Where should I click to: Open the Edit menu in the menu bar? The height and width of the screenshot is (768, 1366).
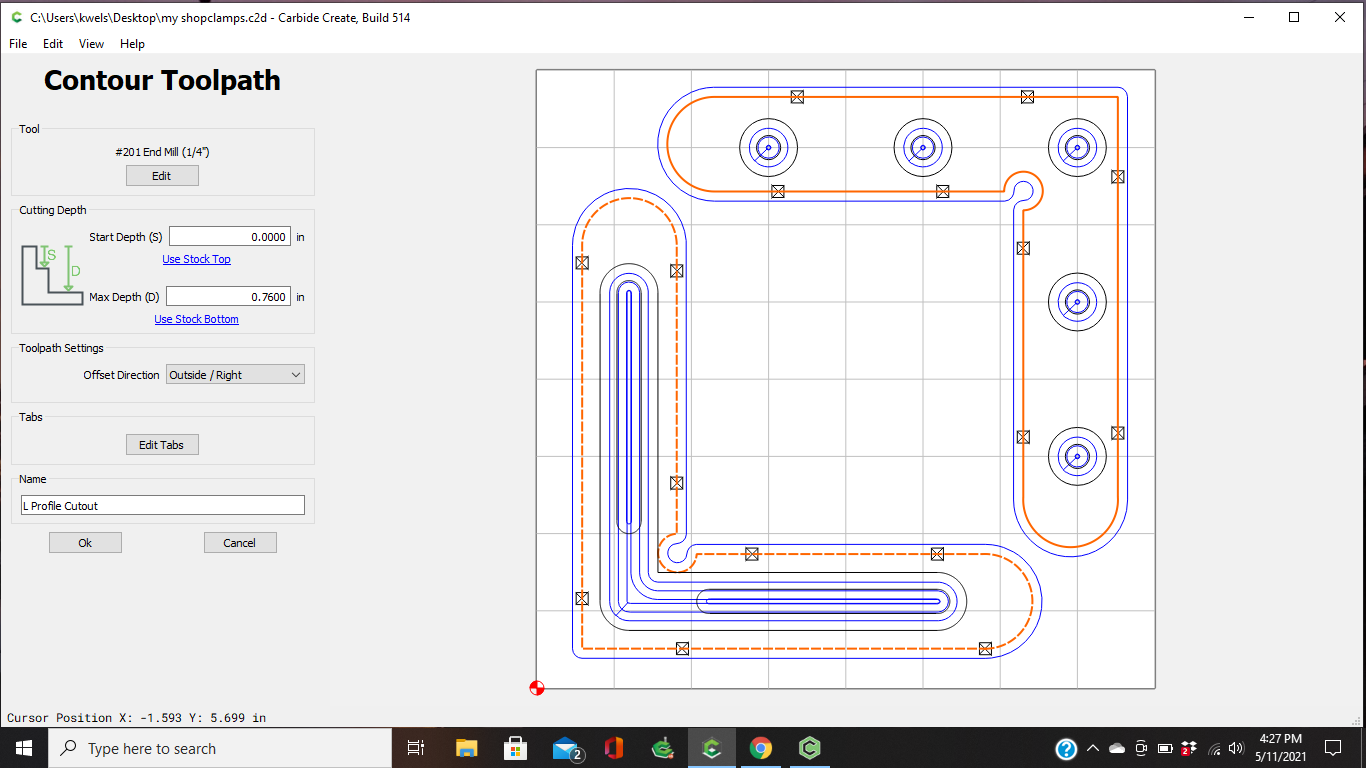[53, 44]
